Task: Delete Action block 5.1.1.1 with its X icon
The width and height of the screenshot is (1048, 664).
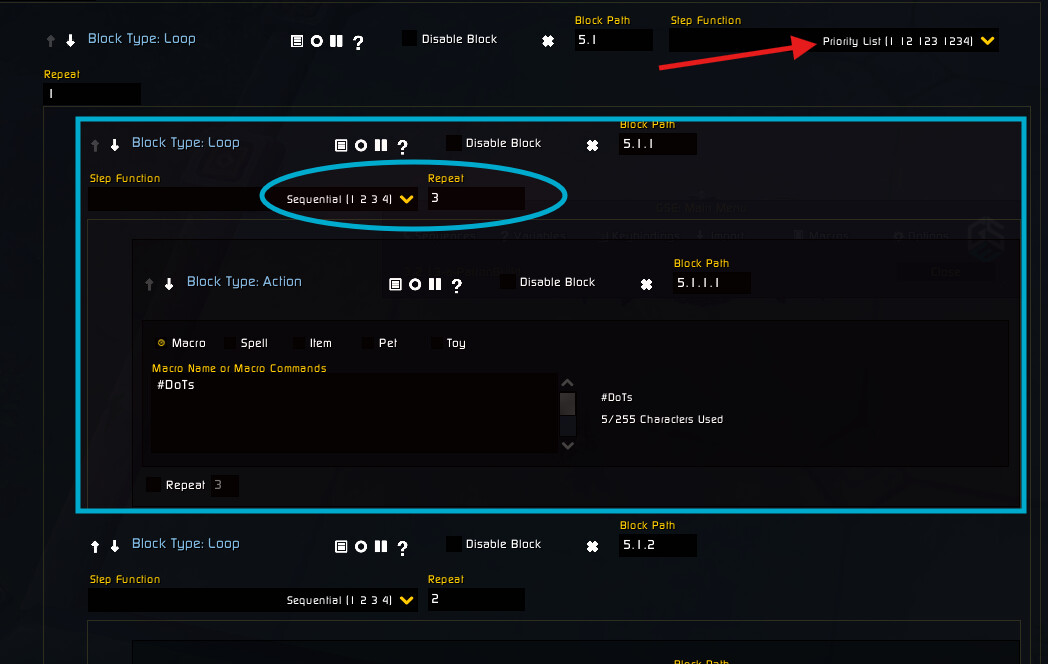Action: [x=646, y=284]
